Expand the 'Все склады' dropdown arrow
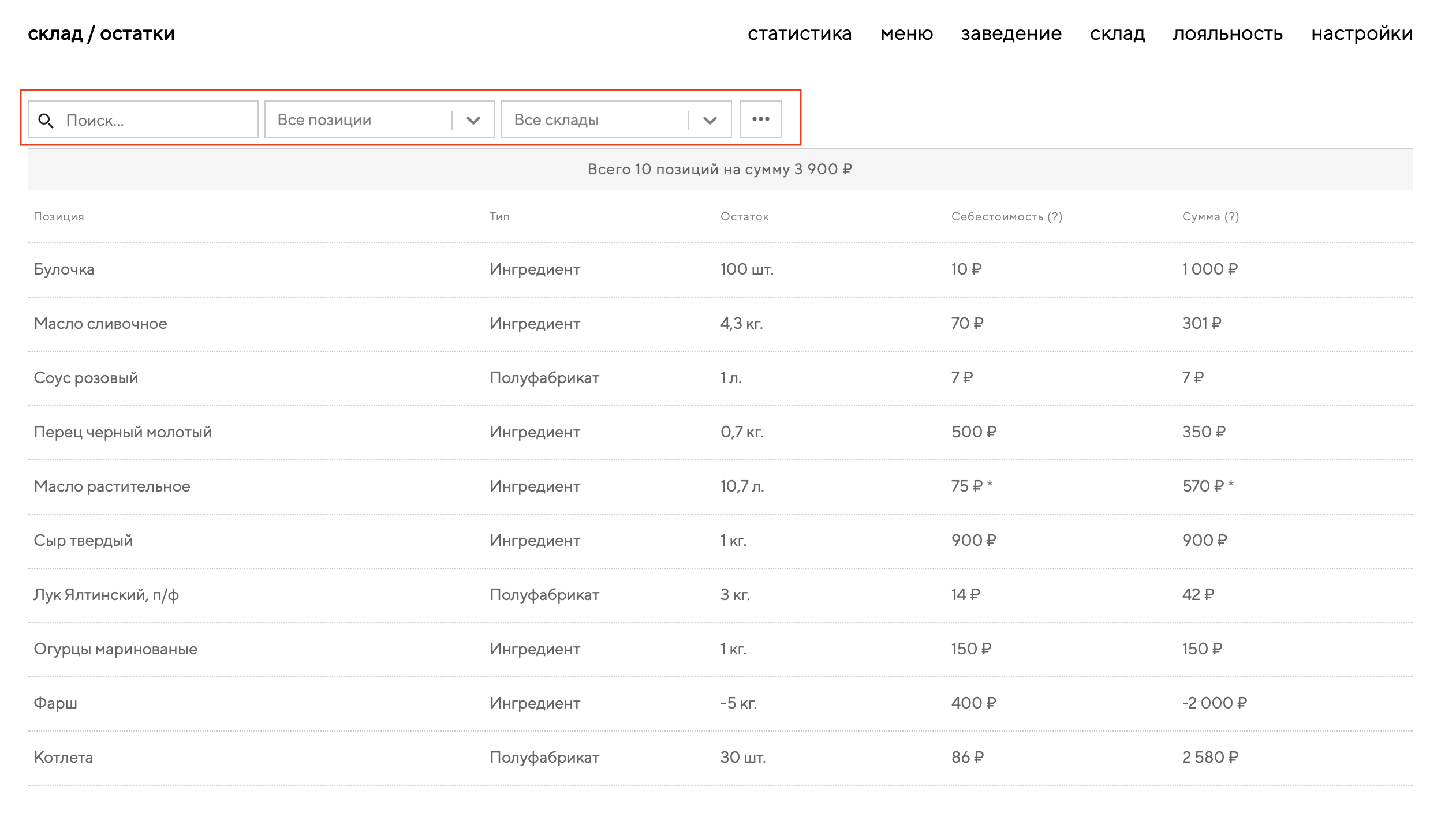Screen dimensions: 1456x817 [710, 120]
